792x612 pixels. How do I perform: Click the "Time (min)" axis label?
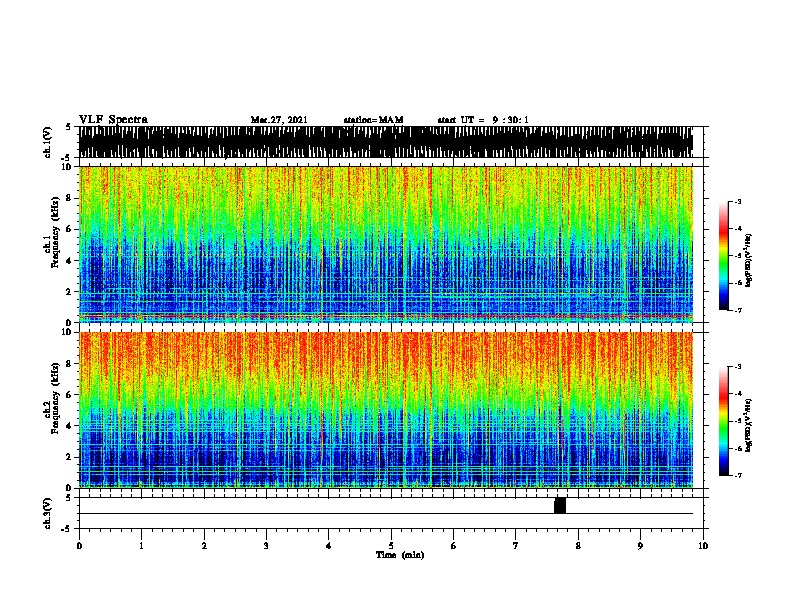(x=400, y=555)
